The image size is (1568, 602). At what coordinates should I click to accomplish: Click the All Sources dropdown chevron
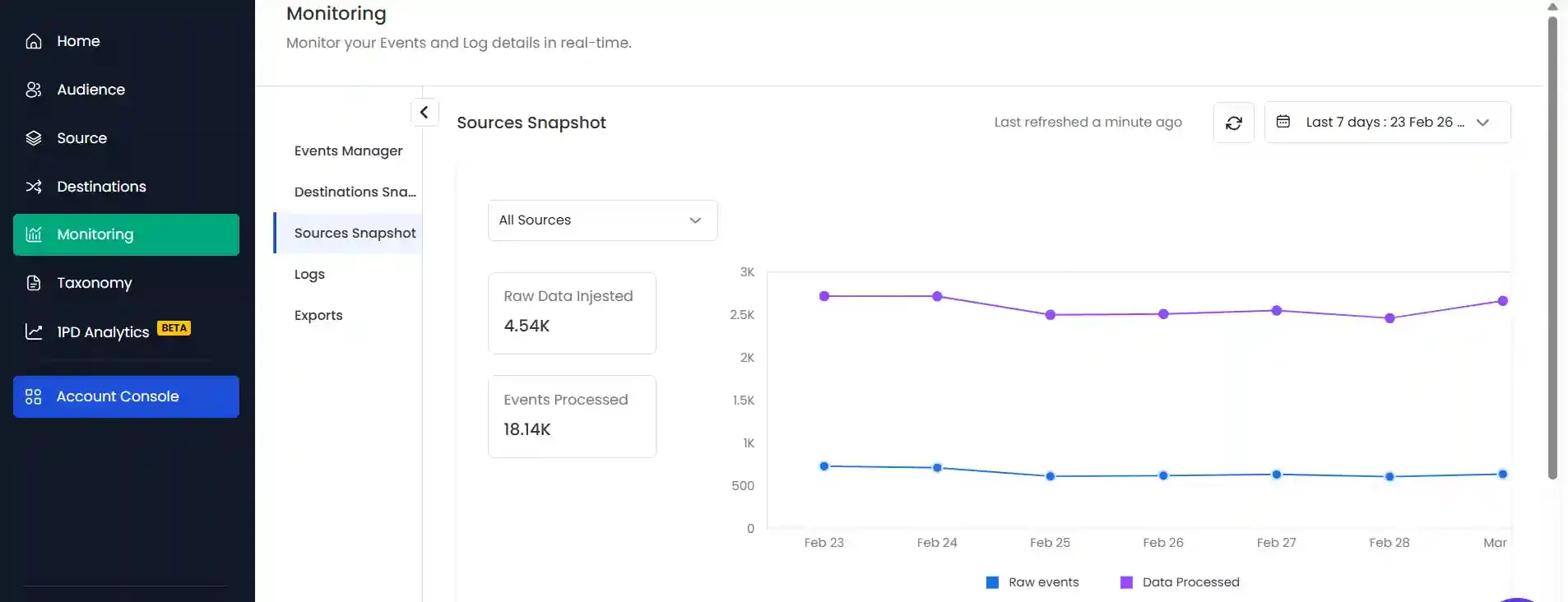coord(695,220)
